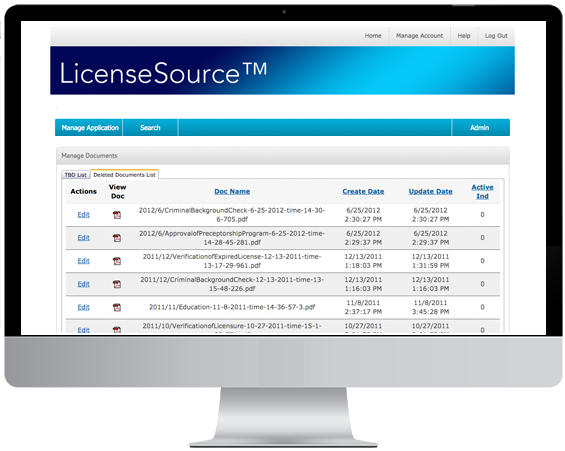Click create date 11/8/2011 2:37:17 PM
The height and width of the screenshot is (451, 565).
tap(363, 307)
